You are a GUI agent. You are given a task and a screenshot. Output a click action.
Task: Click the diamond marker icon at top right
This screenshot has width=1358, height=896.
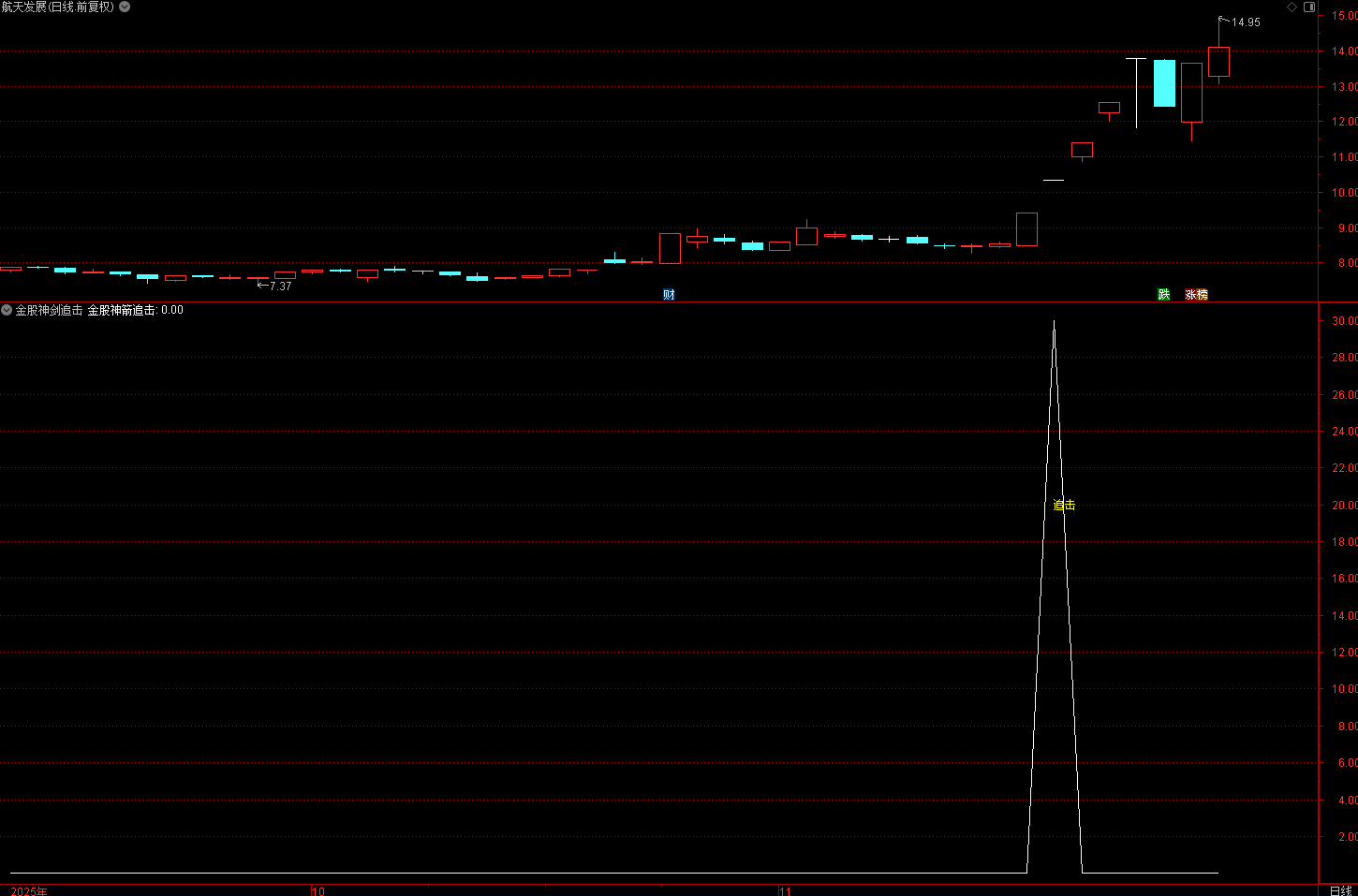tap(1292, 7)
